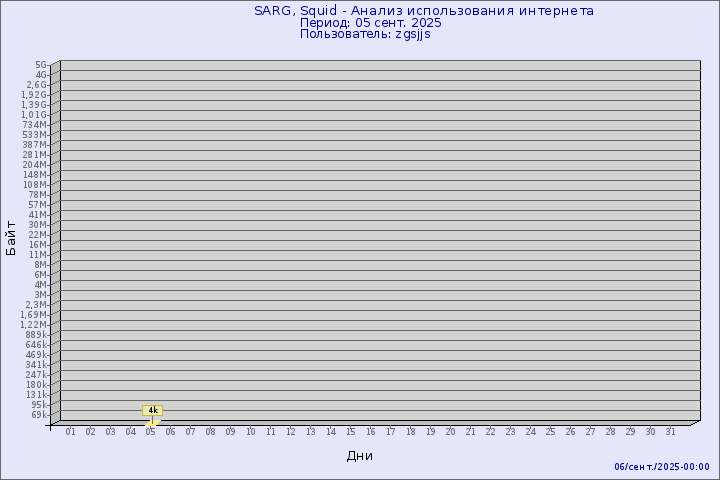Click the 533M label on the byte axis

pos(36,134)
